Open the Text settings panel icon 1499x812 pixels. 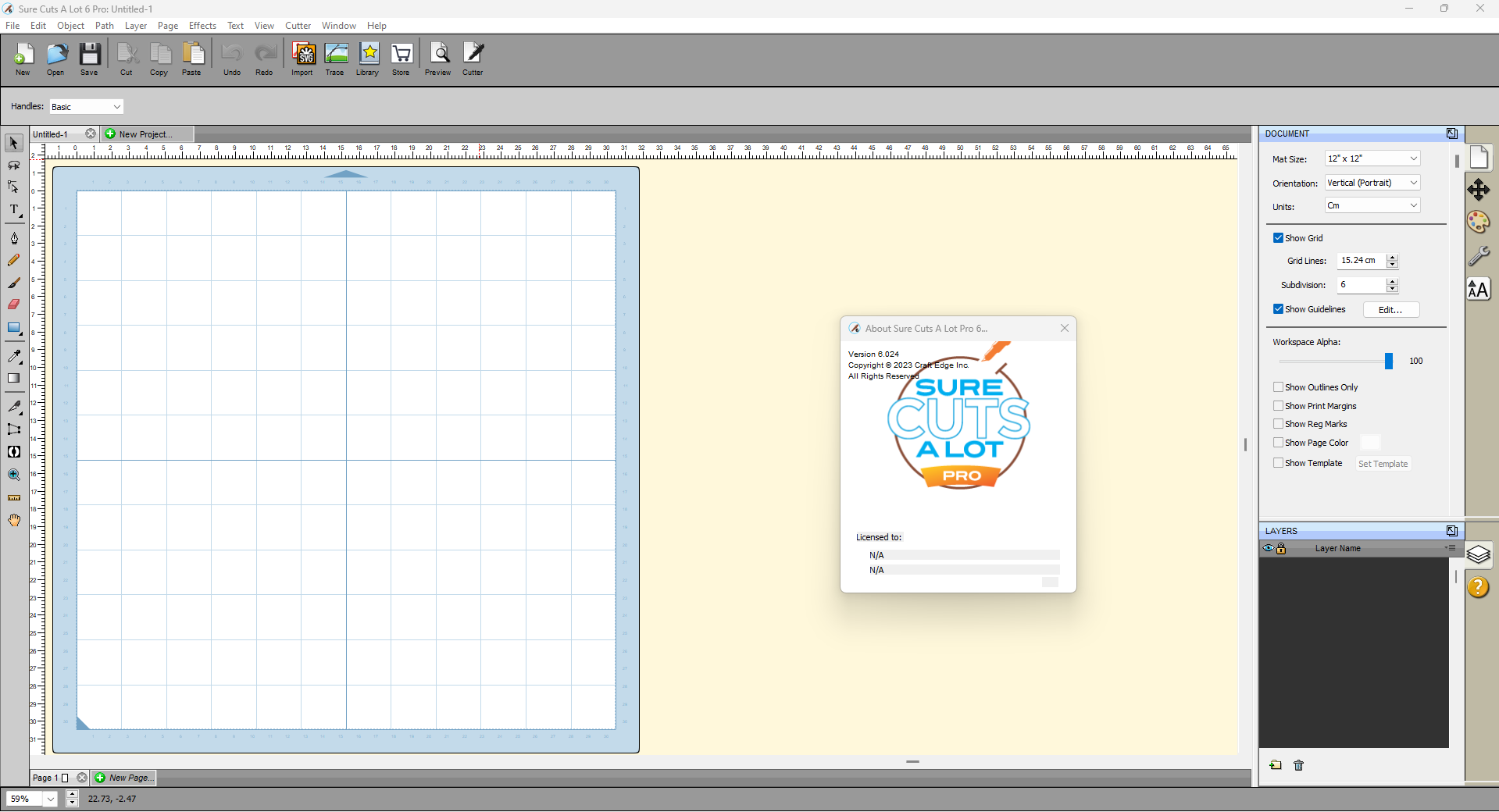click(x=1479, y=289)
